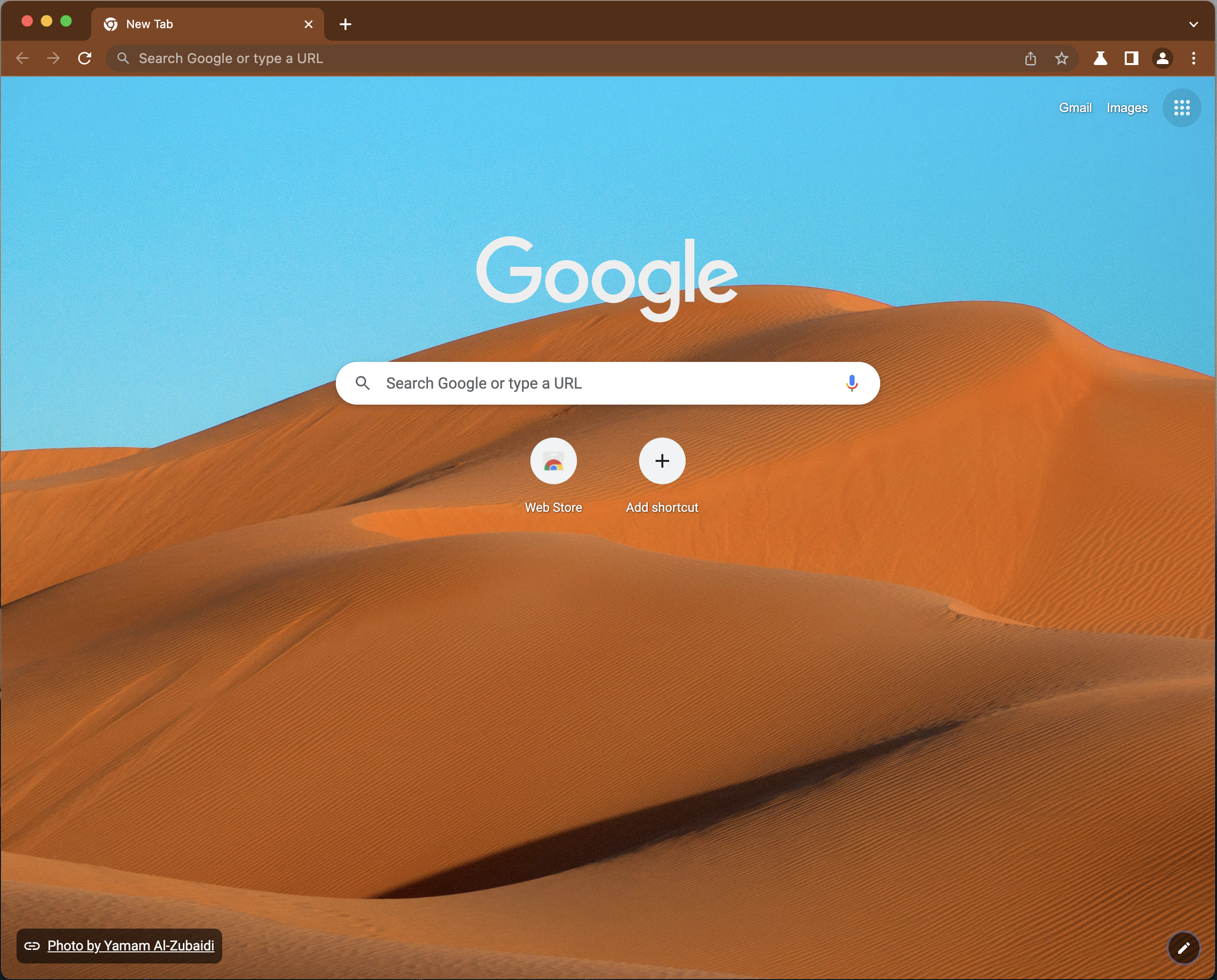Click the share page icon
1217x980 pixels.
click(x=1030, y=58)
